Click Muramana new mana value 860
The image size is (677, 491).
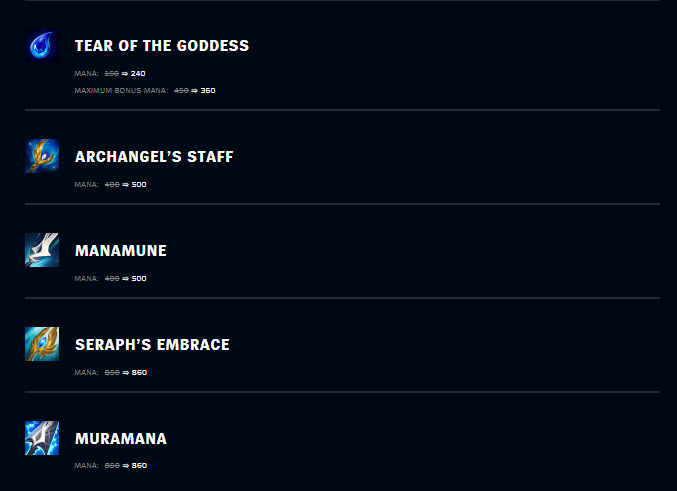pos(139,466)
